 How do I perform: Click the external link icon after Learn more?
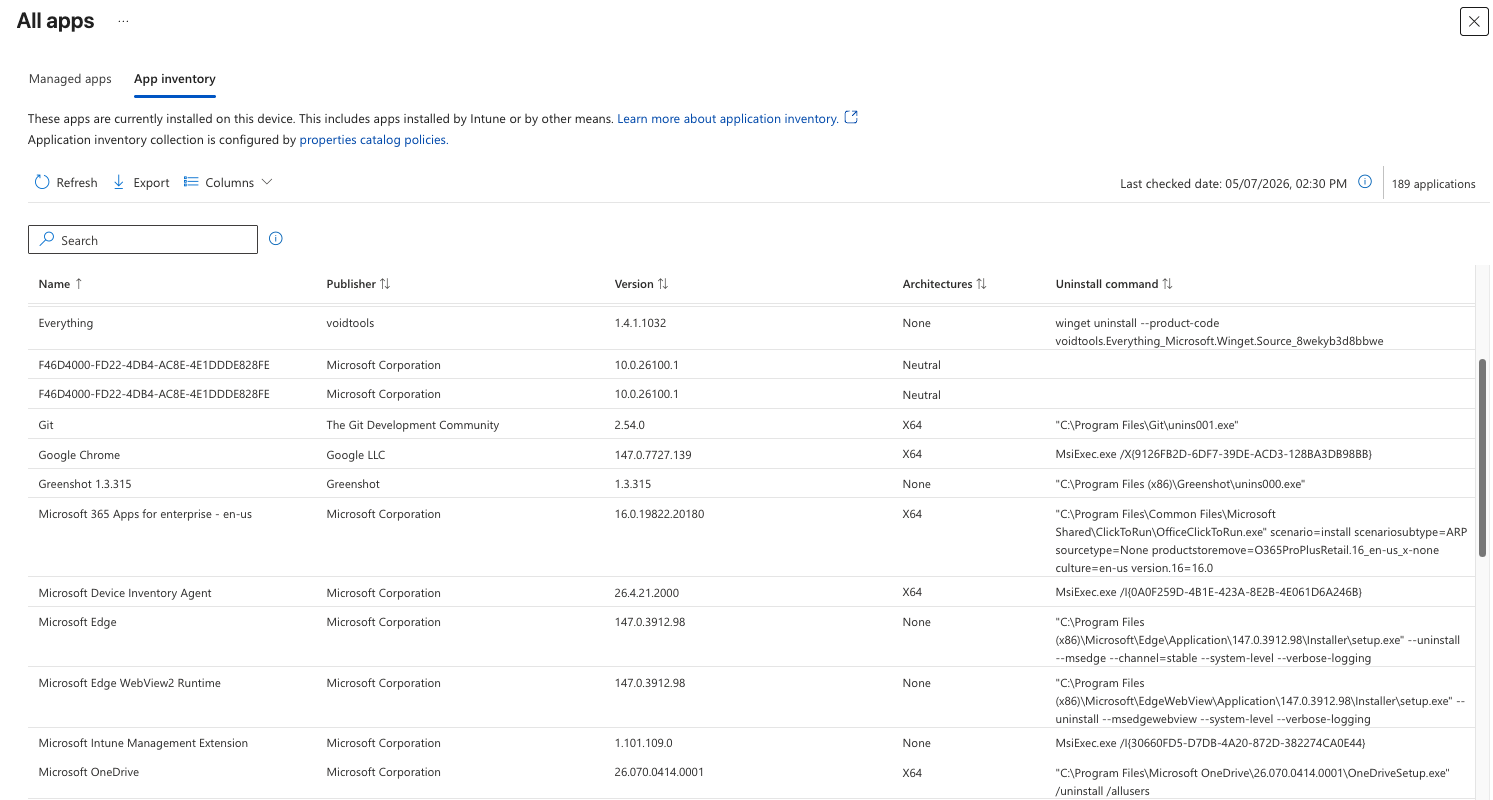(851, 118)
